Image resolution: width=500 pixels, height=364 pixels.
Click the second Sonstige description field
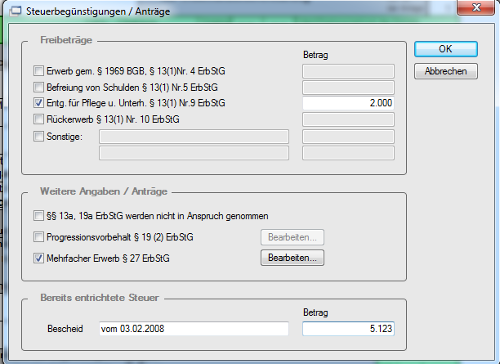tap(194, 153)
